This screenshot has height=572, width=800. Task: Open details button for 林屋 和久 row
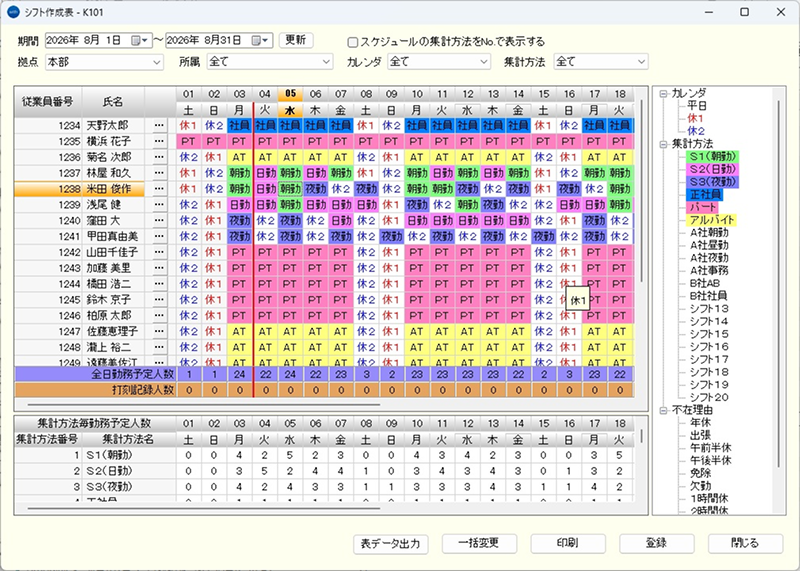160,173
